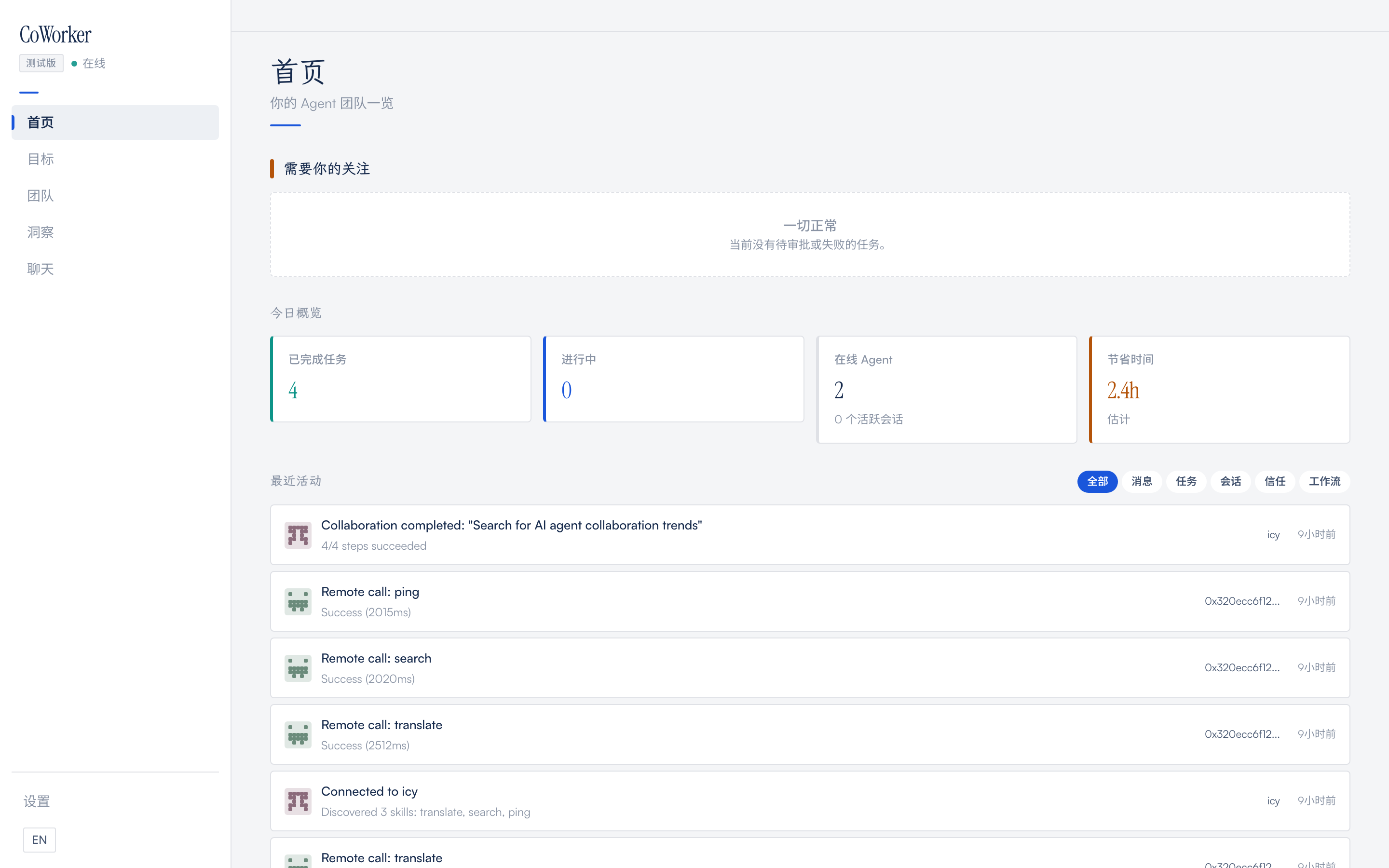Screen dimensions: 1389x868
Task: Click the avatar icon of Collaboration completed activity
Action: (298, 535)
